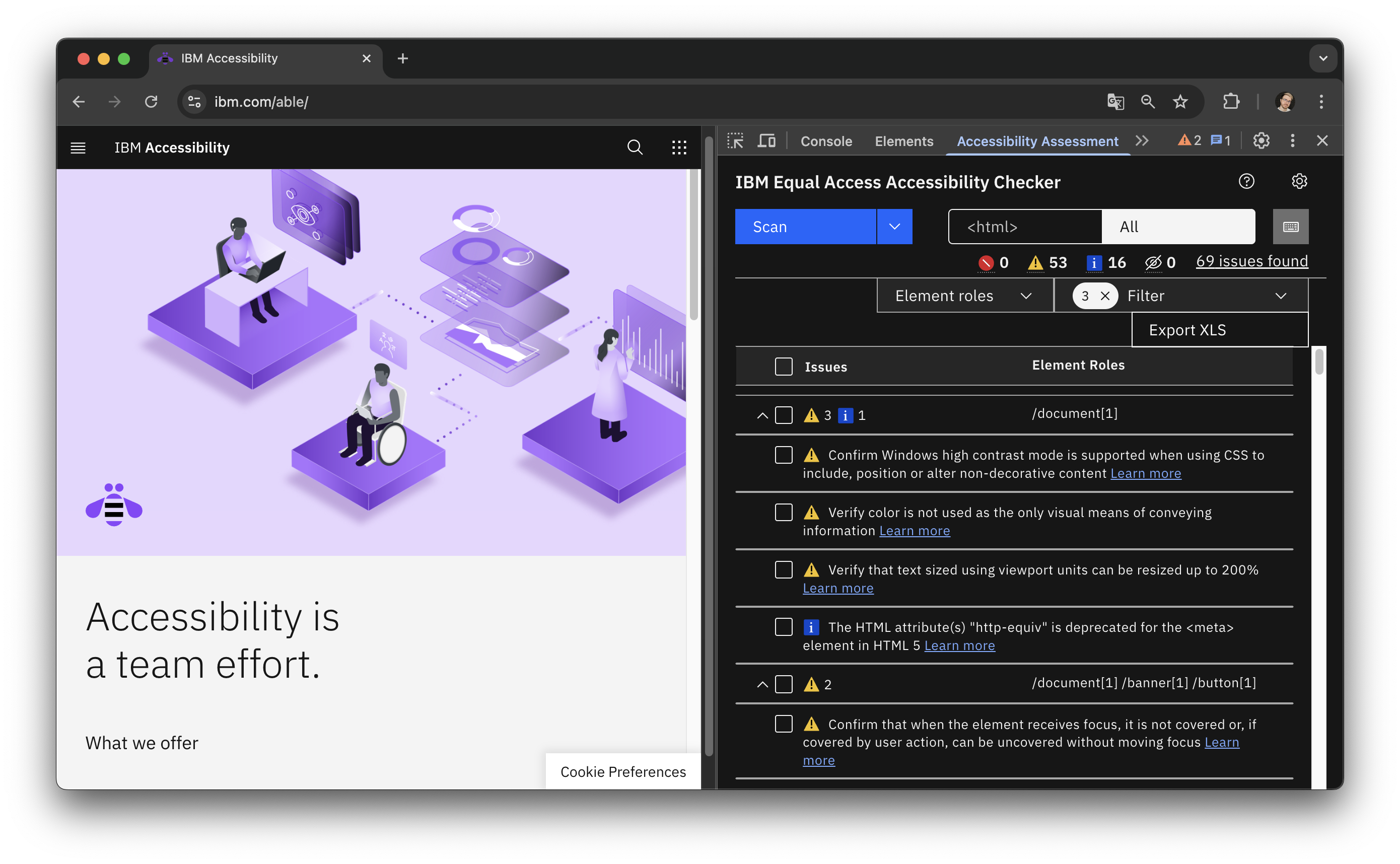
Task: Click the help icon in Accessibility Checker
Action: coord(1246,181)
